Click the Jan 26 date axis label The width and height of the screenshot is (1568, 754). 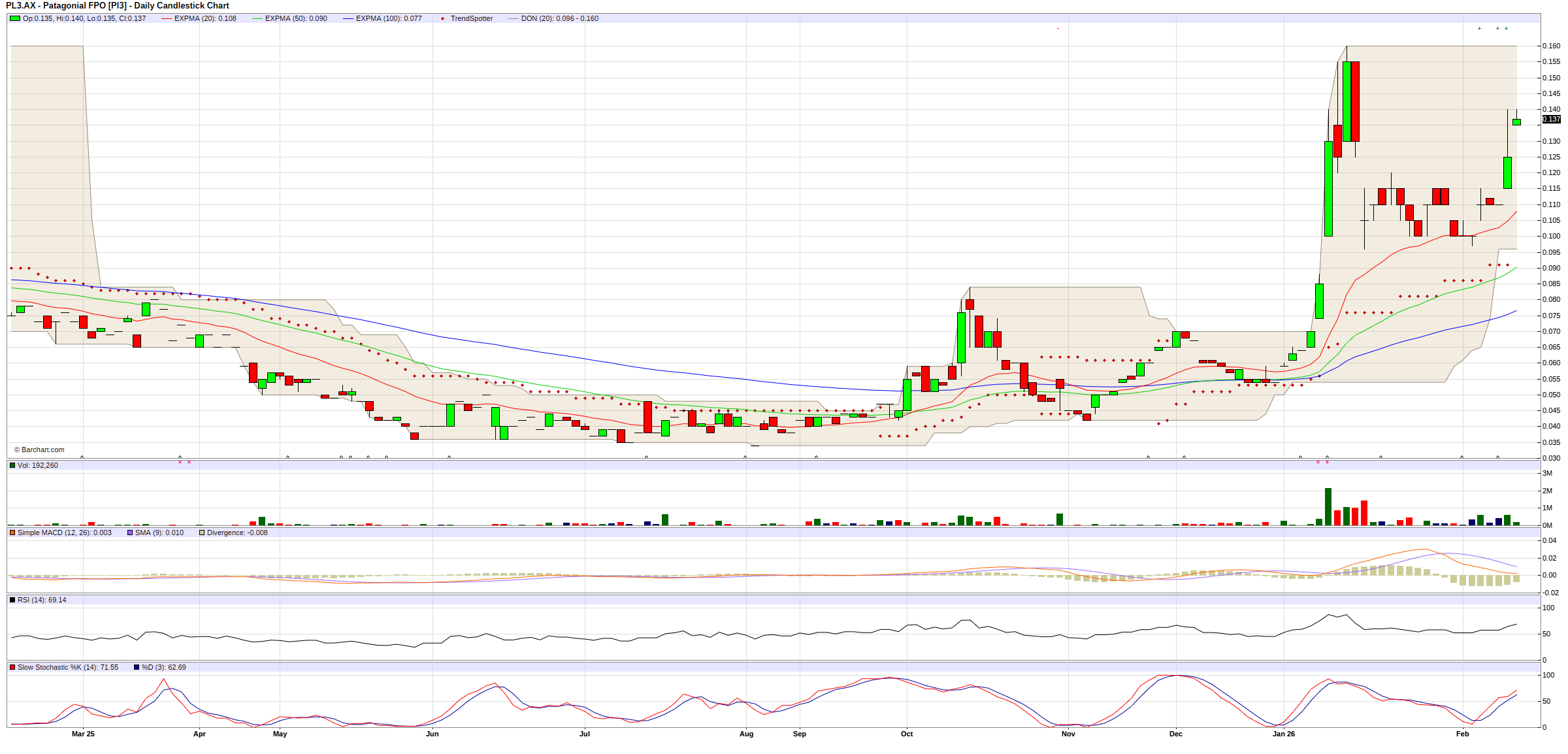pyautogui.click(x=1283, y=734)
